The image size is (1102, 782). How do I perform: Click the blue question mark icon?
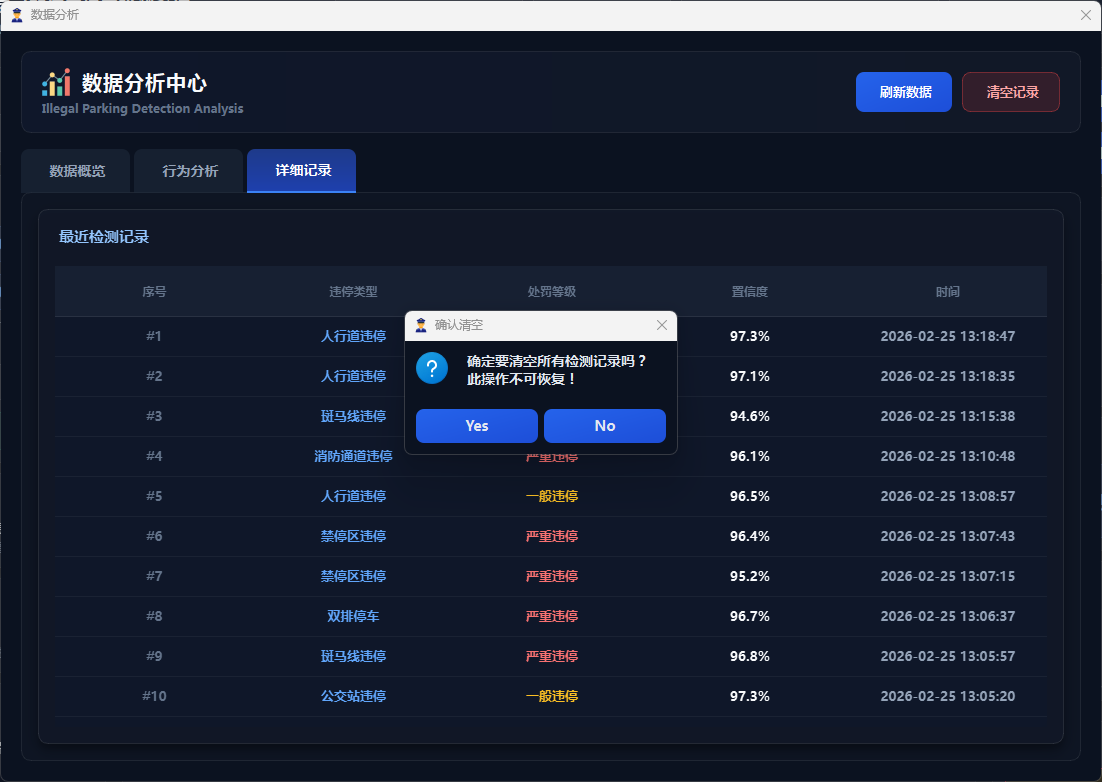(x=432, y=368)
